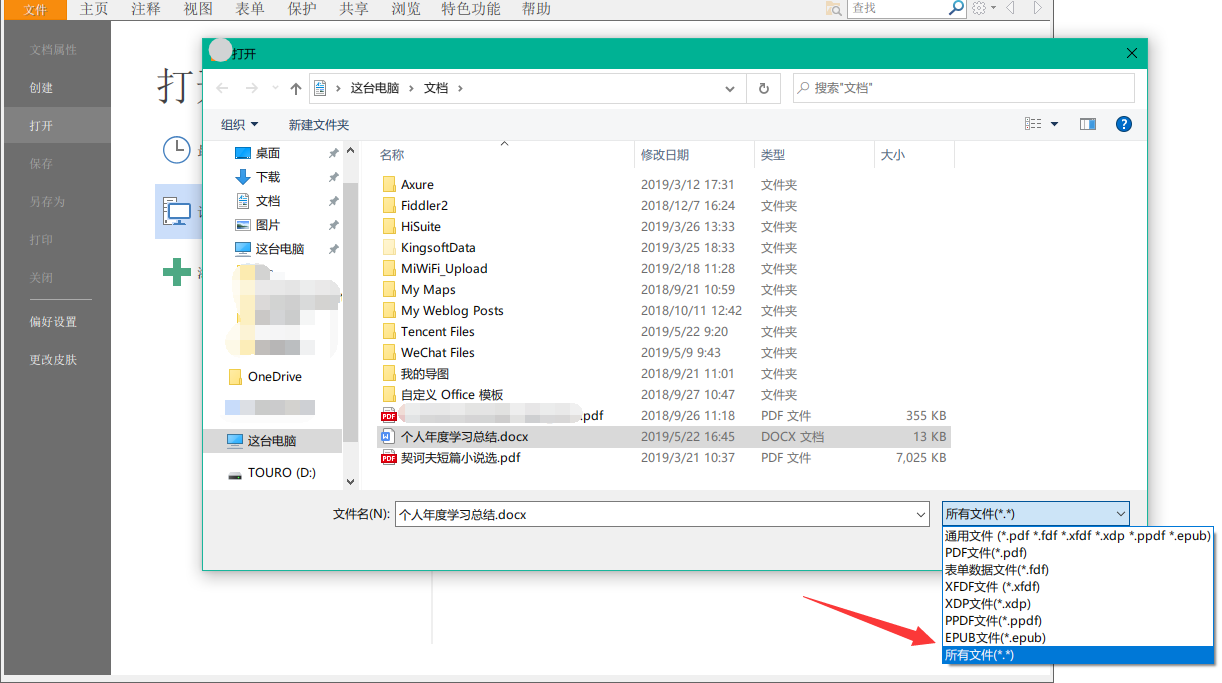Click the up-one-level arrow icon
The width and height of the screenshot is (1222, 683).
(295, 88)
